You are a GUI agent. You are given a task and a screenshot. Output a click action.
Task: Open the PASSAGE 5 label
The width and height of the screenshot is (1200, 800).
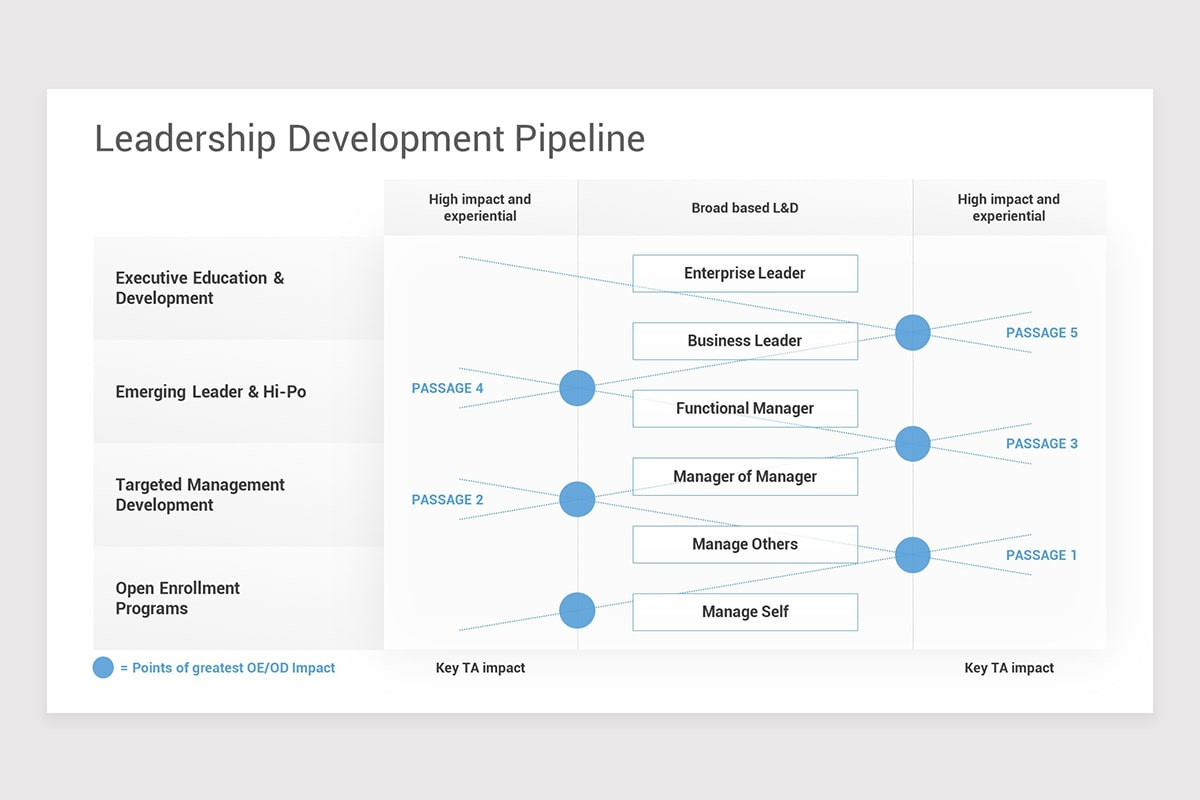pos(1042,332)
